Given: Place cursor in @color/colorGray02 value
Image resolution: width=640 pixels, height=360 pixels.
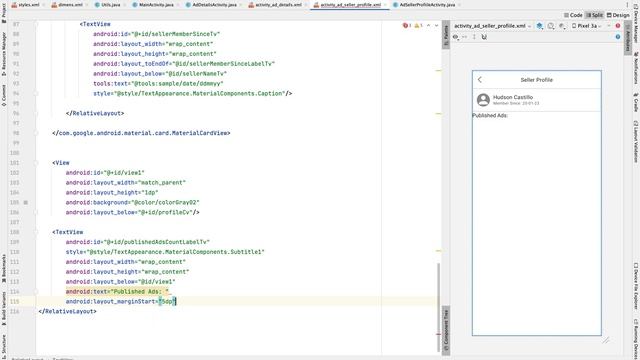Looking at the screenshot, I should 165,202.
